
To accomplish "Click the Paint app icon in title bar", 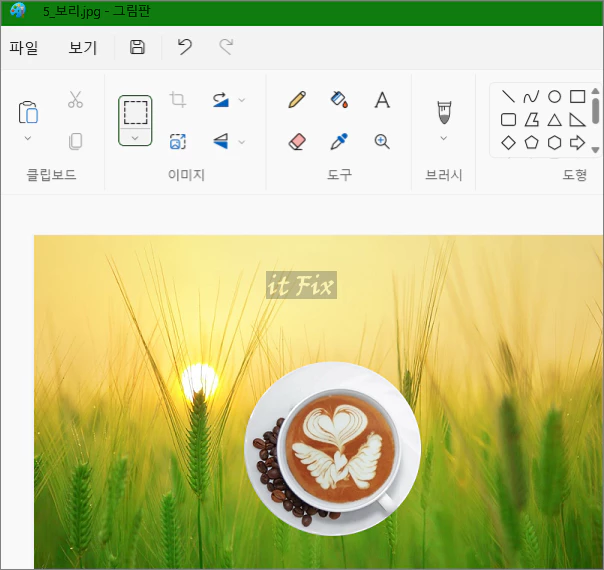I will pyautogui.click(x=18, y=11).
